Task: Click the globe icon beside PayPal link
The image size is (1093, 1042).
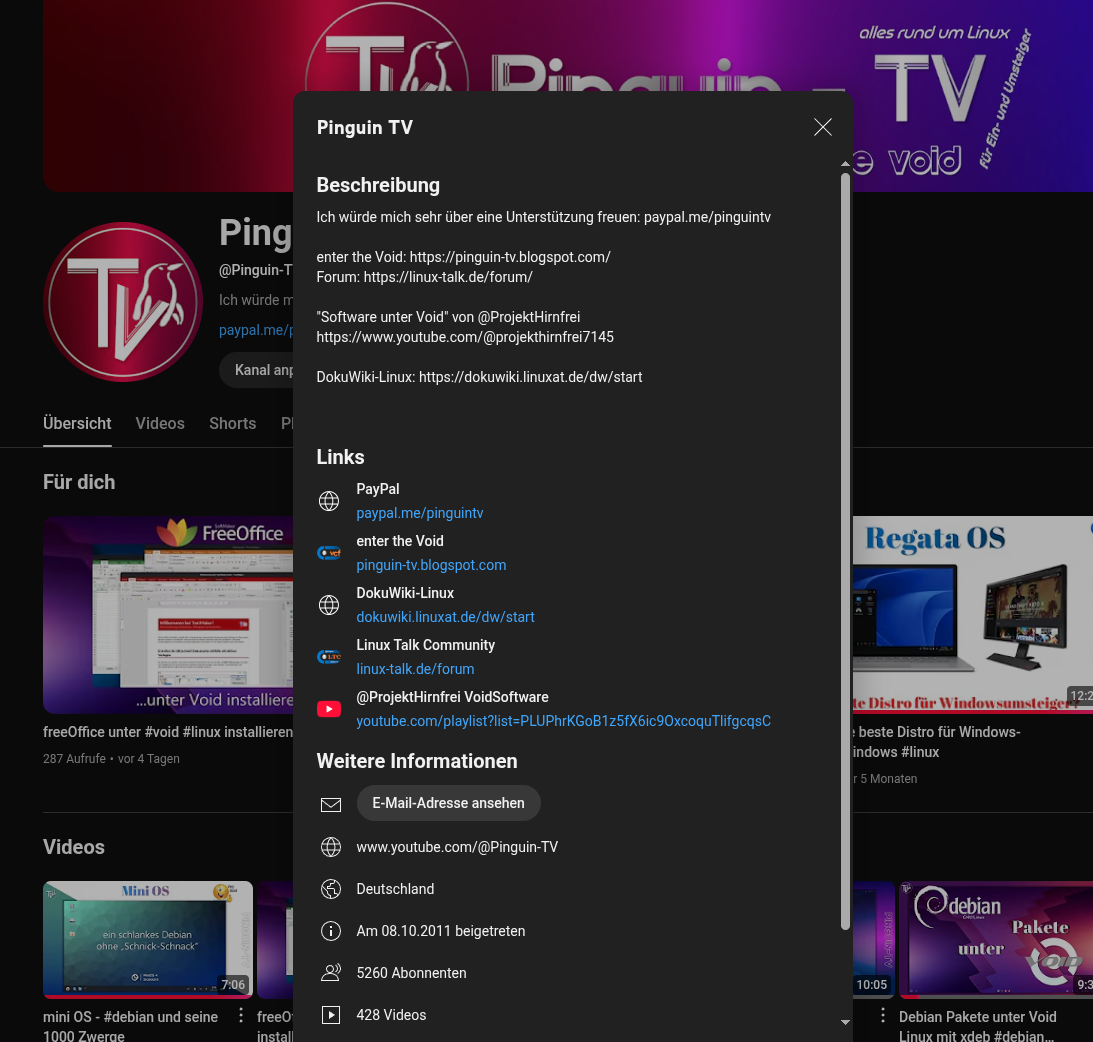Action: [329, 501]
